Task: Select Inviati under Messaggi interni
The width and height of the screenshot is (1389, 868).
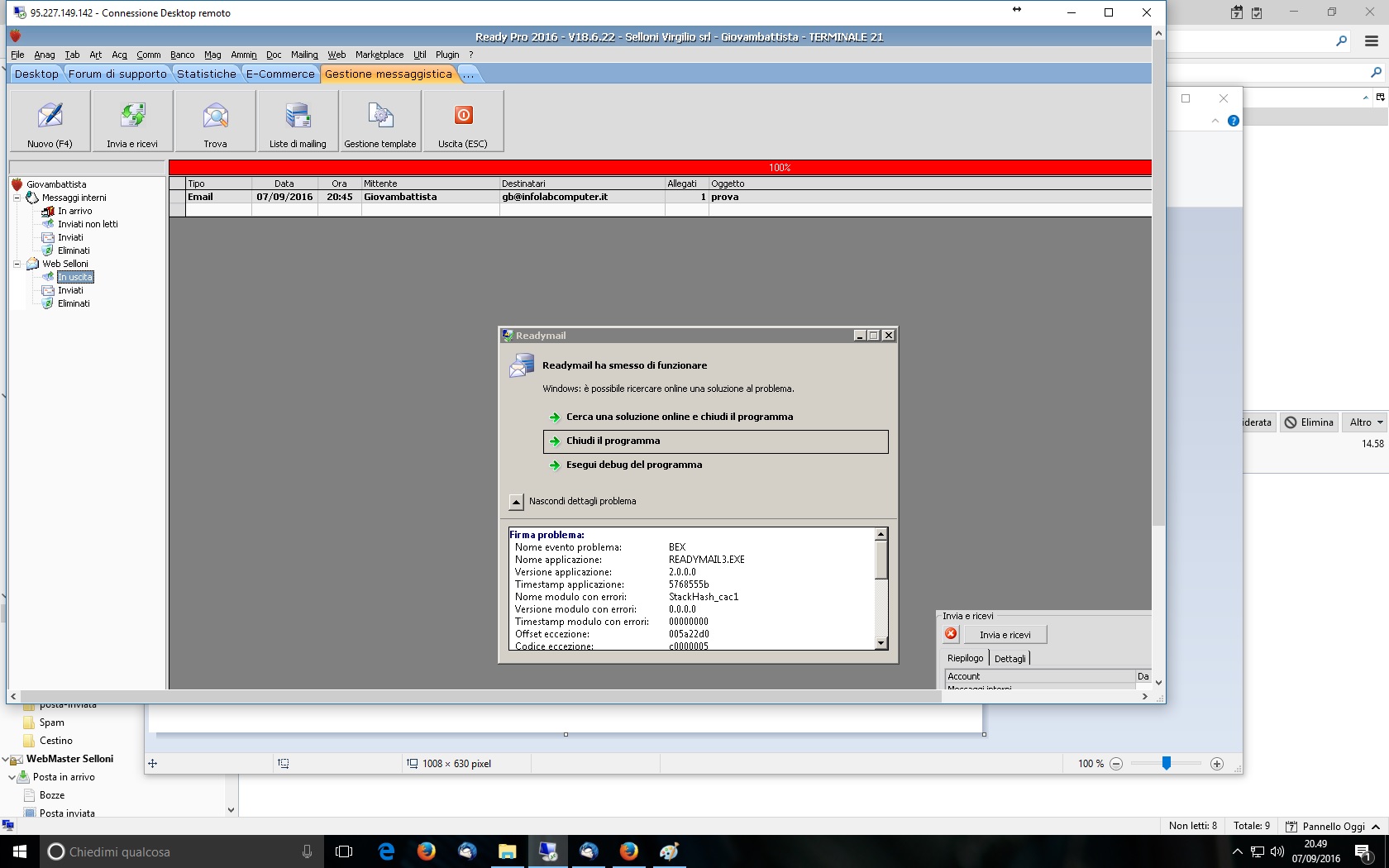Action: click(70, 237)
